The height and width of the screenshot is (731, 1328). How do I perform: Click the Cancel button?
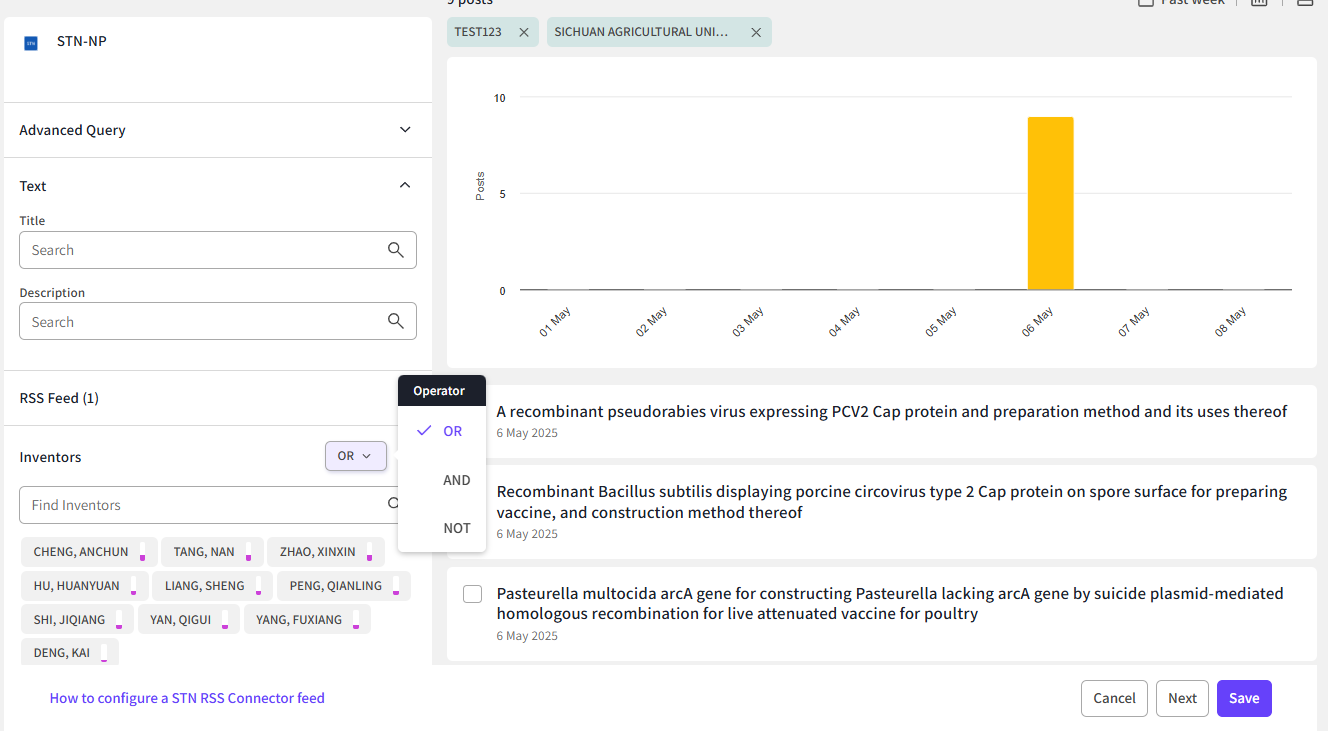[x=1113, y=699]
